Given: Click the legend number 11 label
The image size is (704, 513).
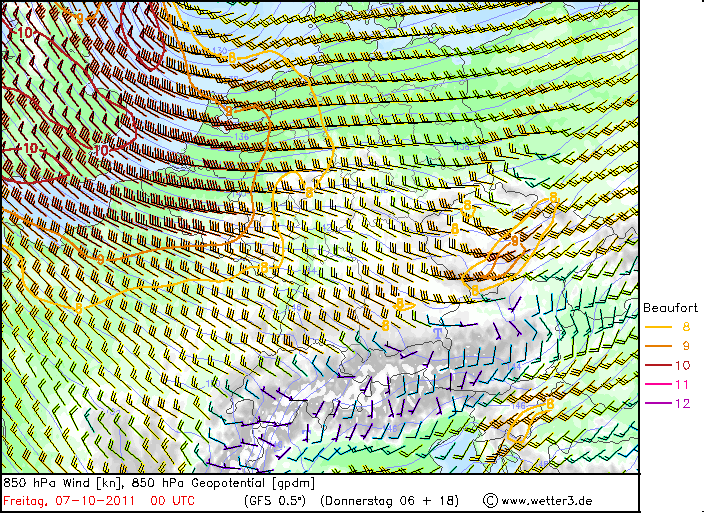Looking at the screenshot, I should click(x=685, y=384).
